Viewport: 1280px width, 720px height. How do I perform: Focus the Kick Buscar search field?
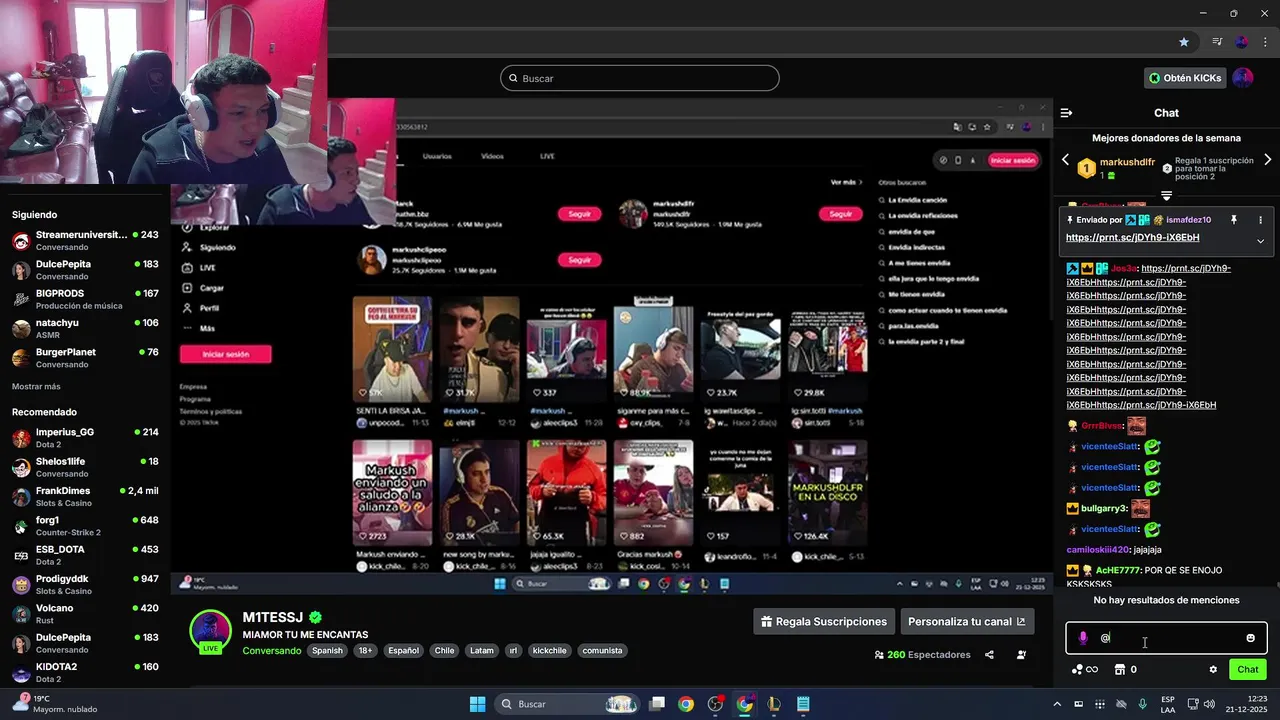640,78
